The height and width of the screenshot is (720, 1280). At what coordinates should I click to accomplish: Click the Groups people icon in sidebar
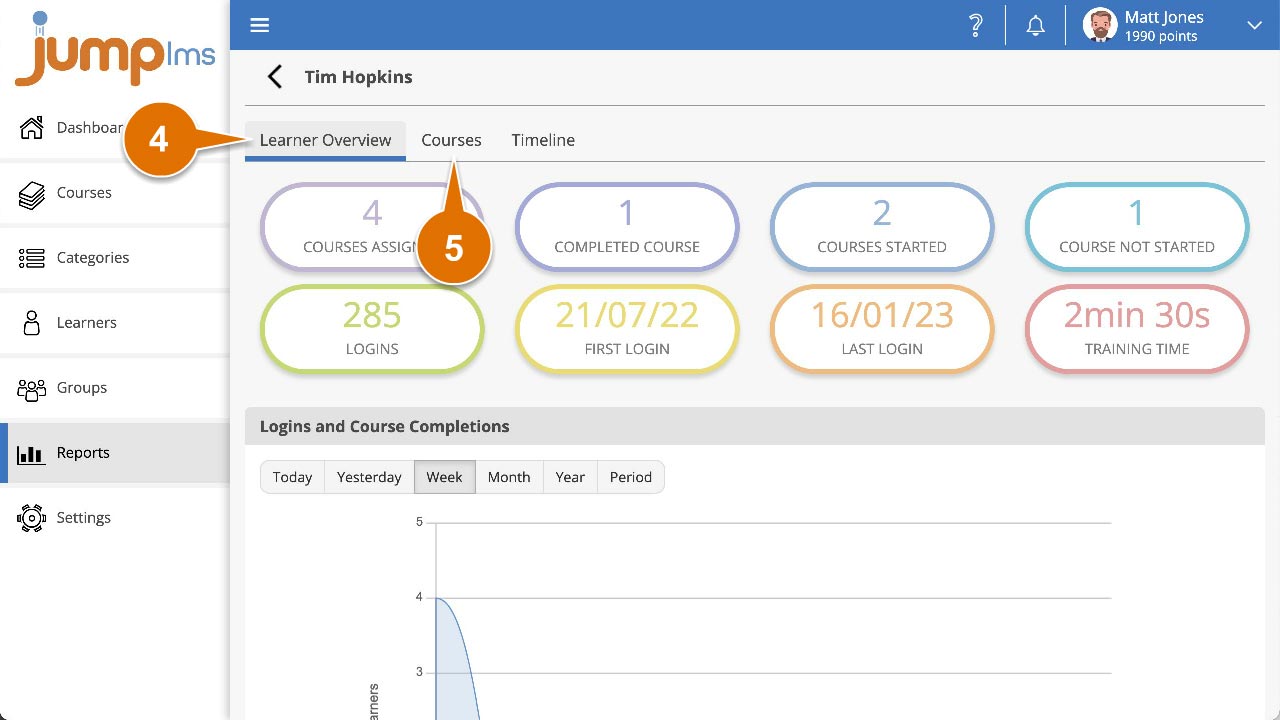pyautogui.click(x=32, y=388)
